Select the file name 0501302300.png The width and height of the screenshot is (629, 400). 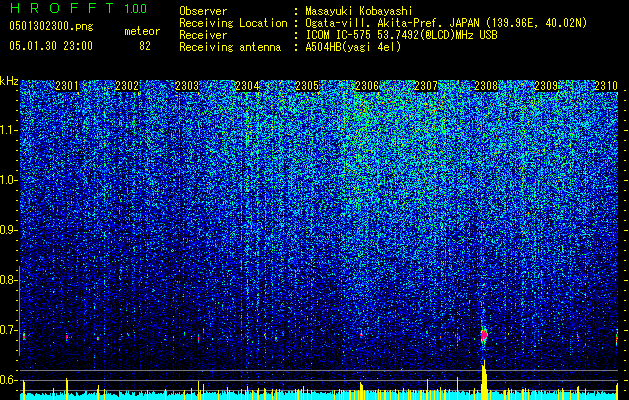click(x=51, y=27)
